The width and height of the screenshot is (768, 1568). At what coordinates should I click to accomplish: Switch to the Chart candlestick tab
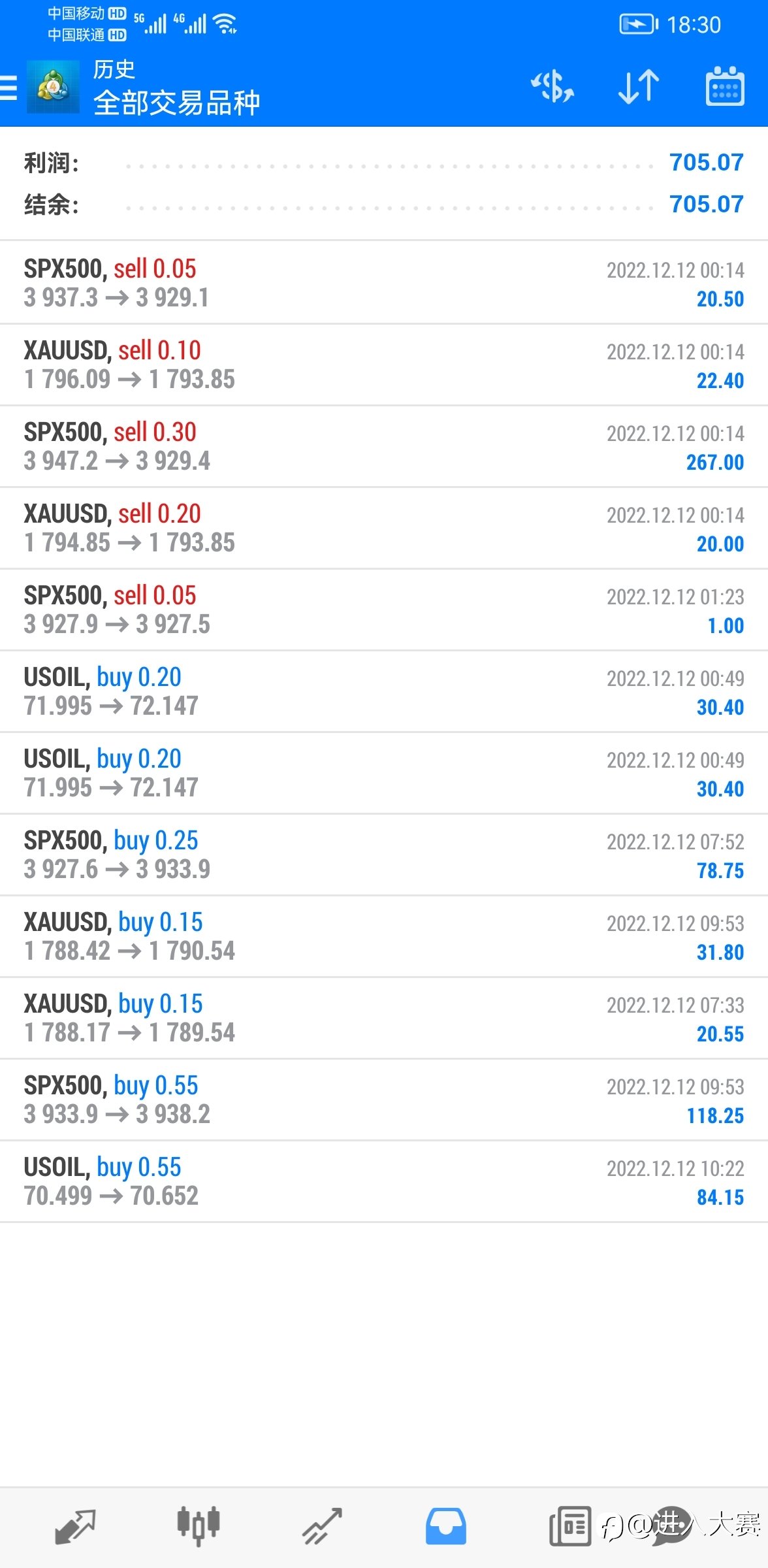[x=199, y=1527]
